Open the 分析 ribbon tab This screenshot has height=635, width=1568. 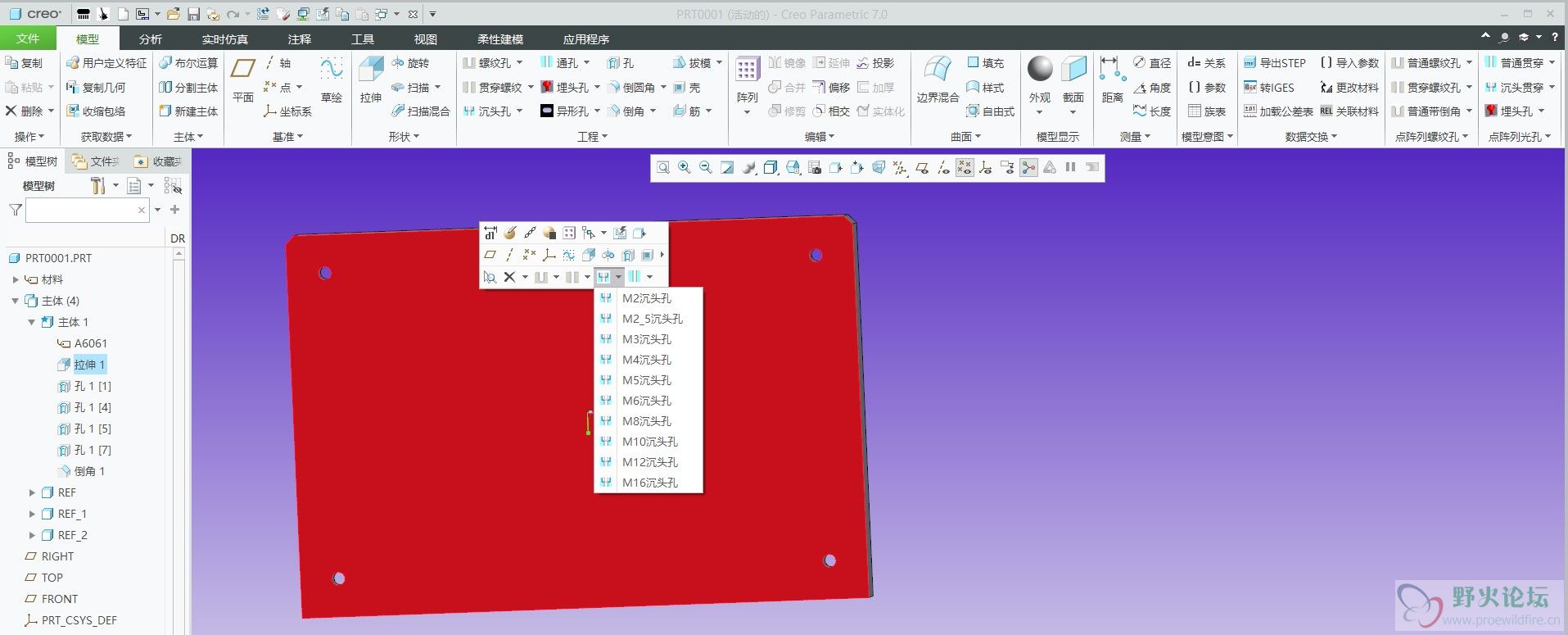point(151,39)
